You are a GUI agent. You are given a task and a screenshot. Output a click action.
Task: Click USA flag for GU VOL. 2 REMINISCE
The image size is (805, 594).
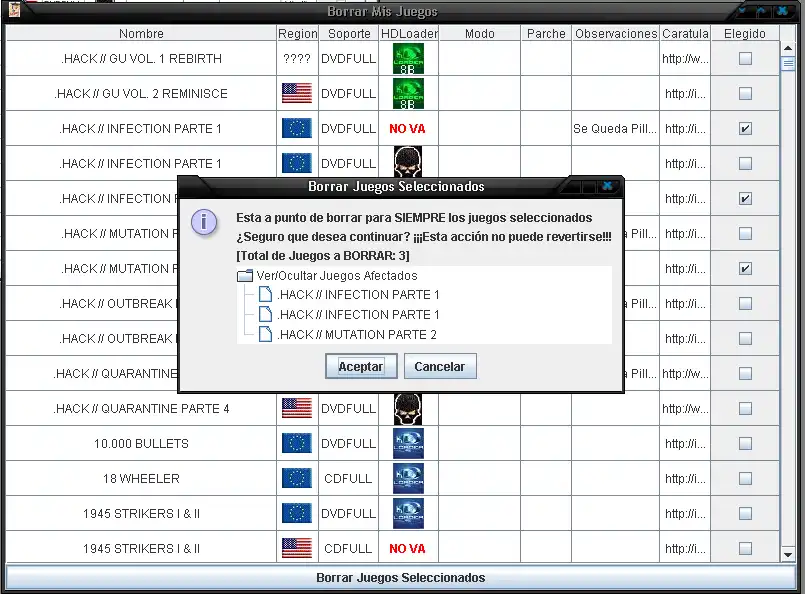[x=297, y=93]
